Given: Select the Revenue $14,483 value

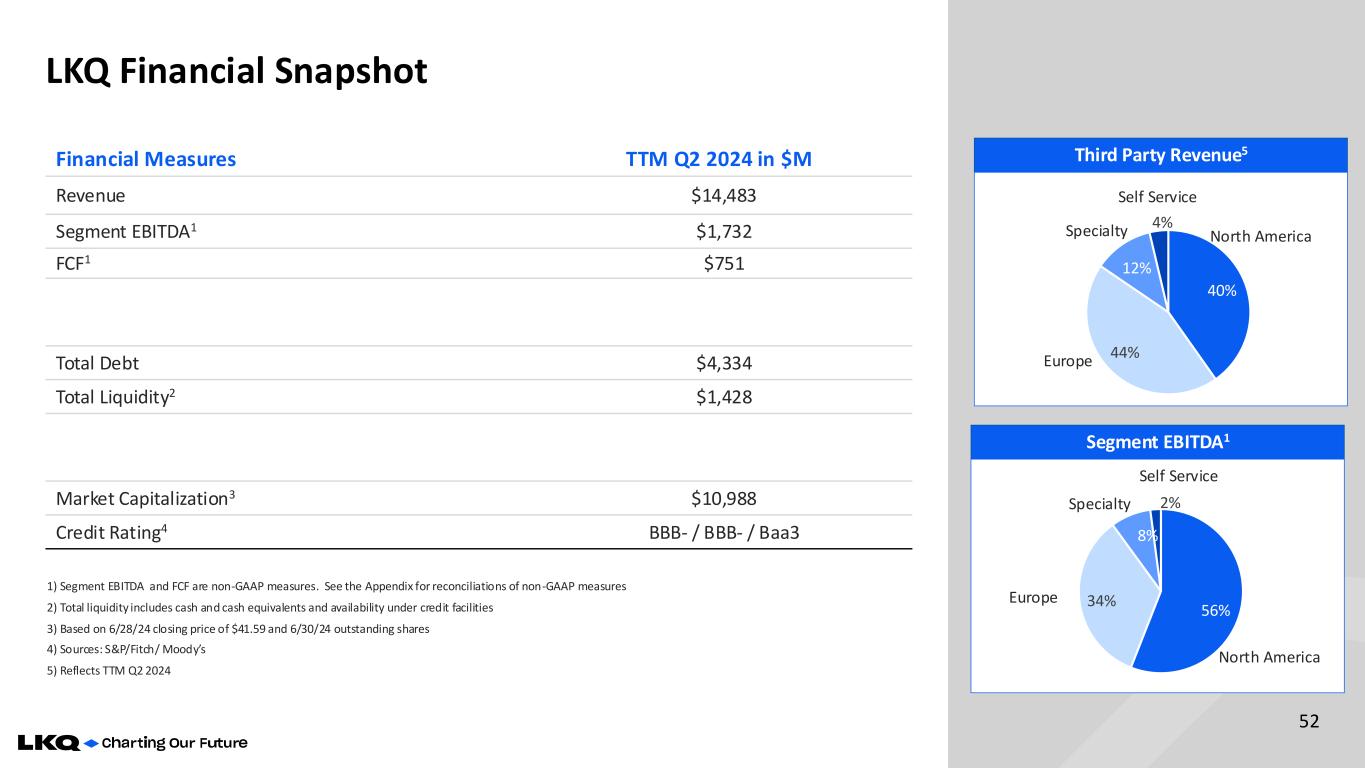Looking at the screenshot, I should tap(724, 196).
